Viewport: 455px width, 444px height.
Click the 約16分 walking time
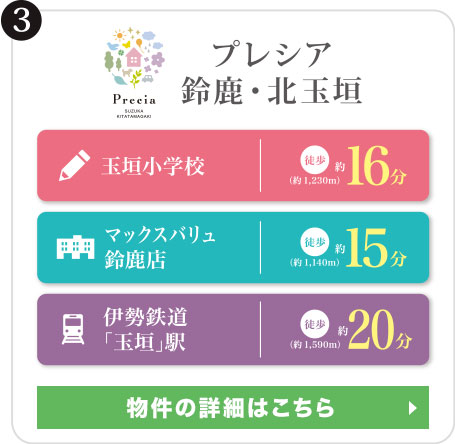pyautogui.click(x=370, y=166)
